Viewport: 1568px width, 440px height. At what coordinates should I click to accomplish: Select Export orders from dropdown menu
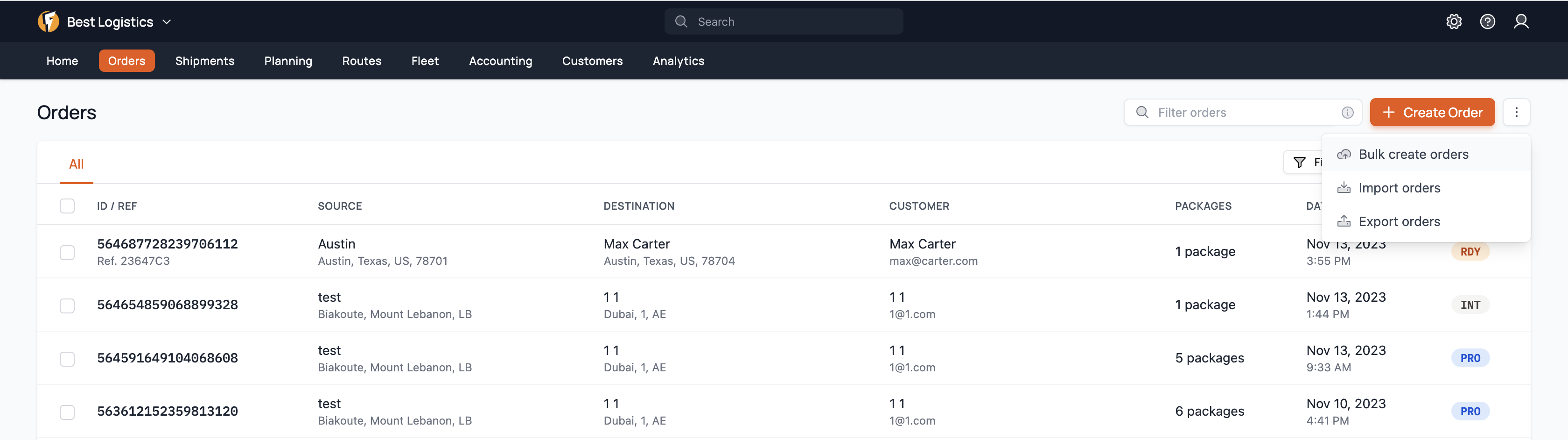point(1399,222)
